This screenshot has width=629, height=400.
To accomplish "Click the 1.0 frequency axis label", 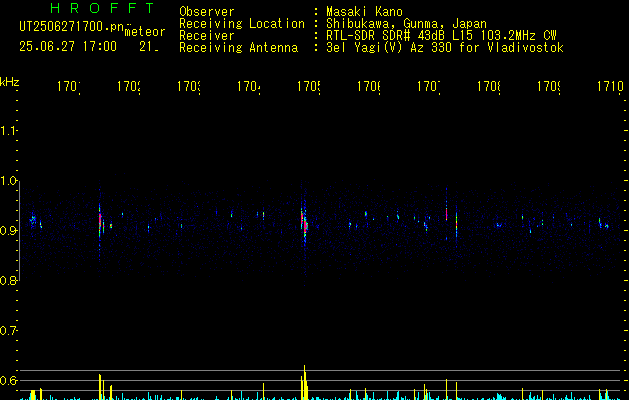I will [x=8, y=180].
